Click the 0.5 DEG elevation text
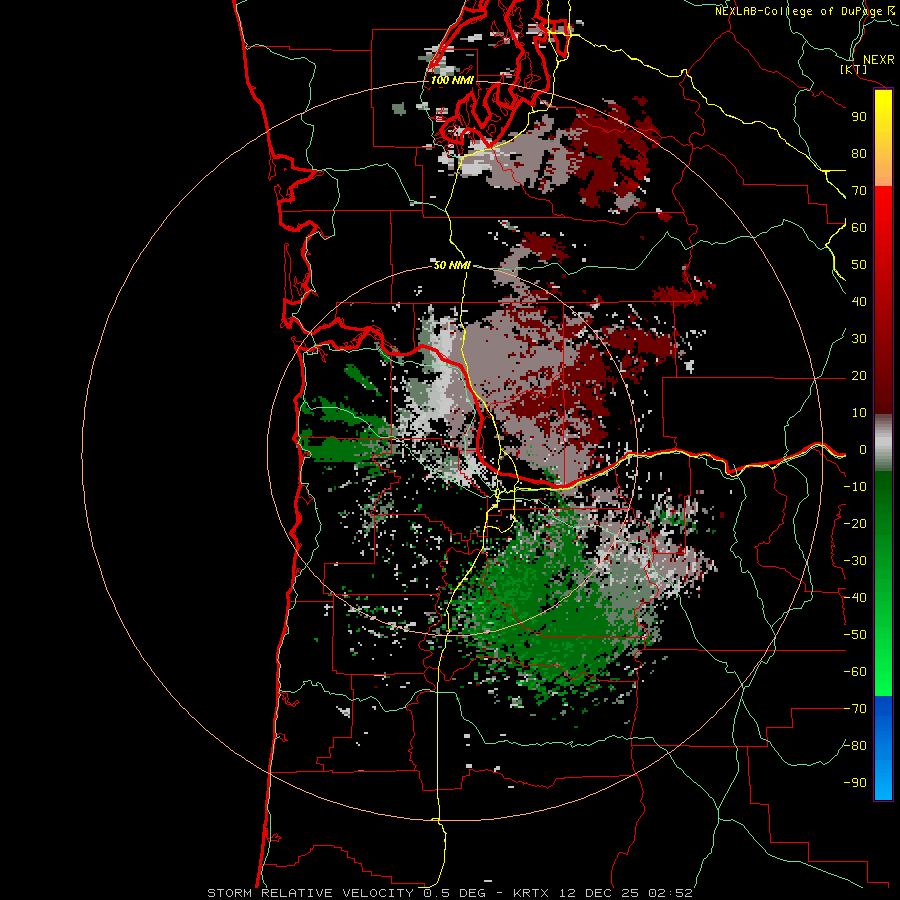 pyautogui.click(x=455, y=893)
